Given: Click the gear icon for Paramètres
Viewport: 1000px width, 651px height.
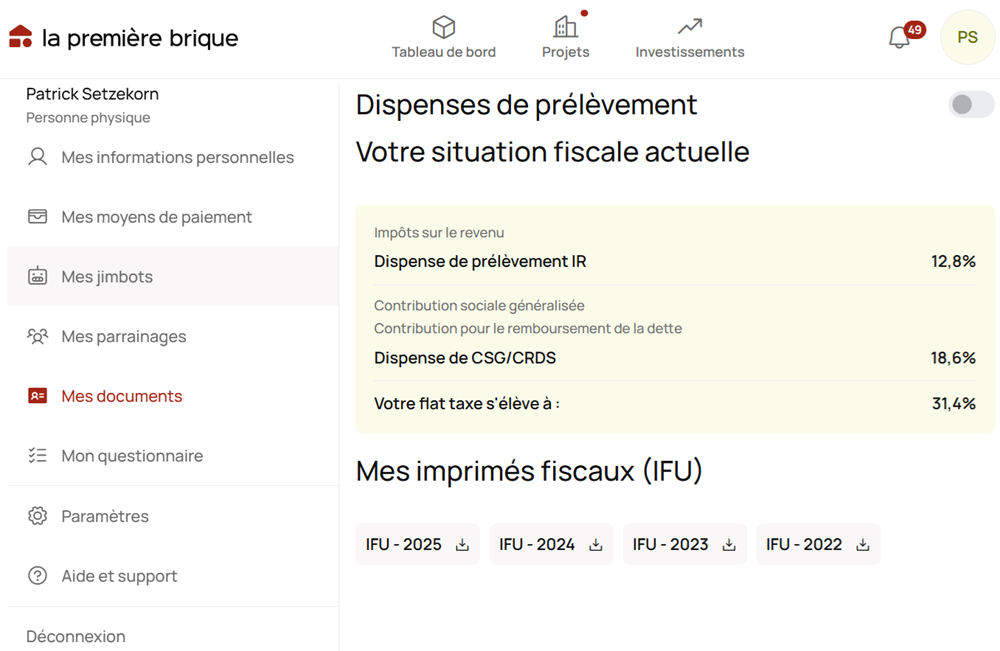Looking at the screenshot, I should (38, 515).
